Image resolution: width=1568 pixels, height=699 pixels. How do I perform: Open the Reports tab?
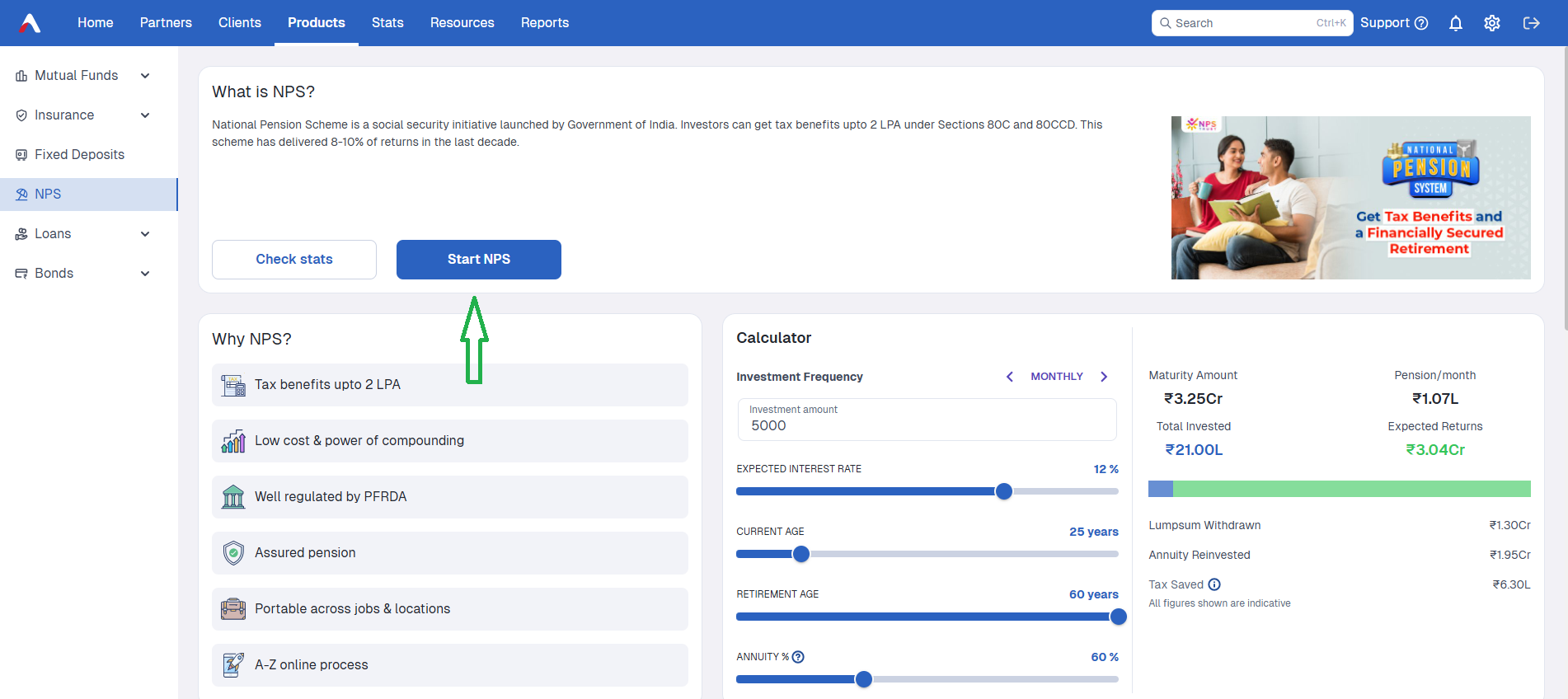[545, 23]
